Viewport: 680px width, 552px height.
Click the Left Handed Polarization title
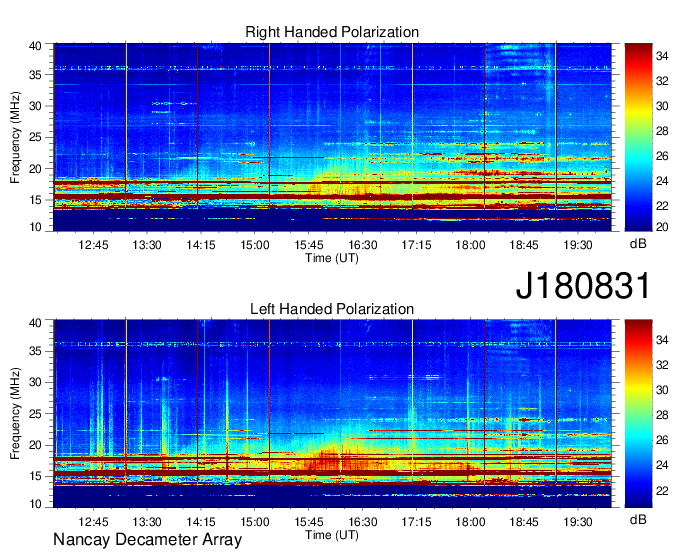coord(332,309)
